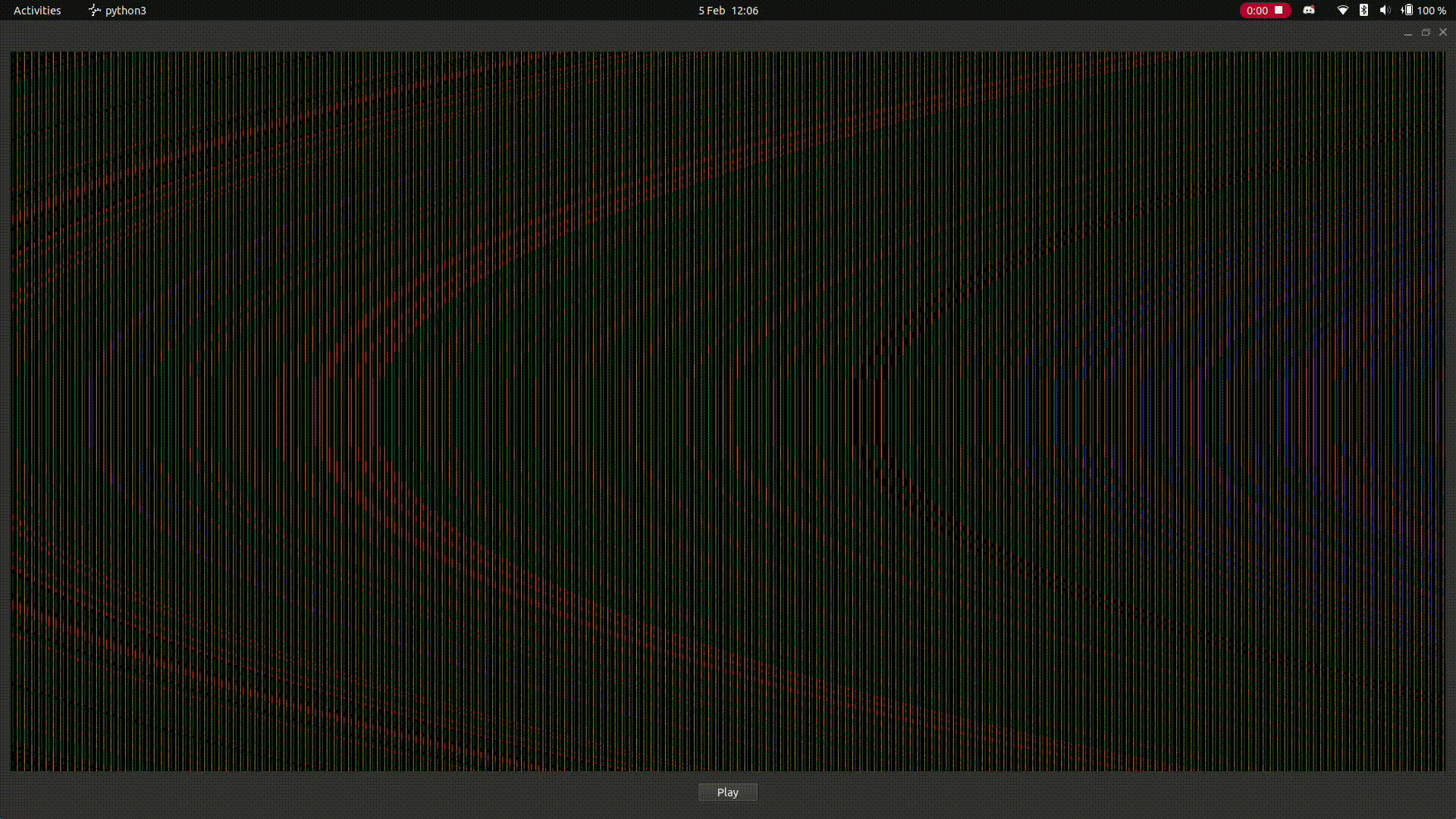Close the python3 player window
The height and width of the screenshot is (819, 1456).
point(1443,33)
